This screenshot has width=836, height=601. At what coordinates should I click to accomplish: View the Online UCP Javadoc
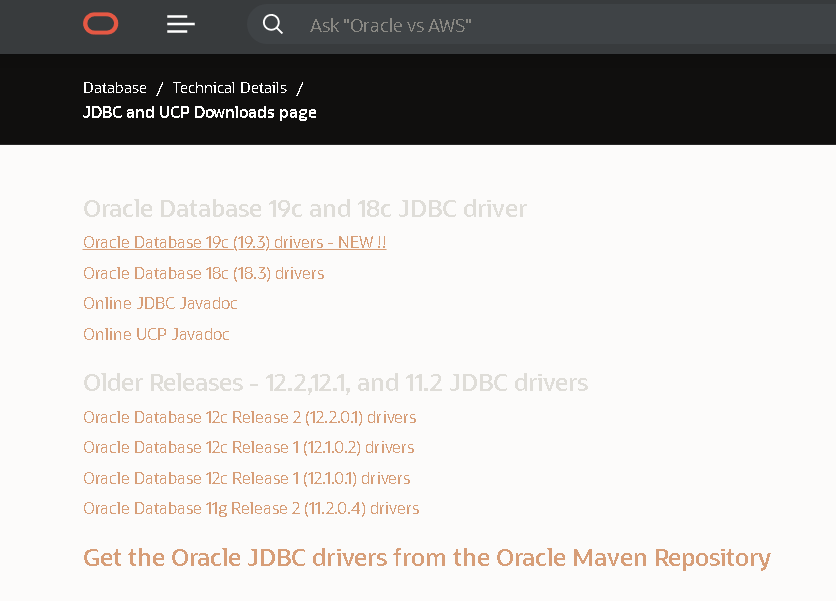click(156, 334)
